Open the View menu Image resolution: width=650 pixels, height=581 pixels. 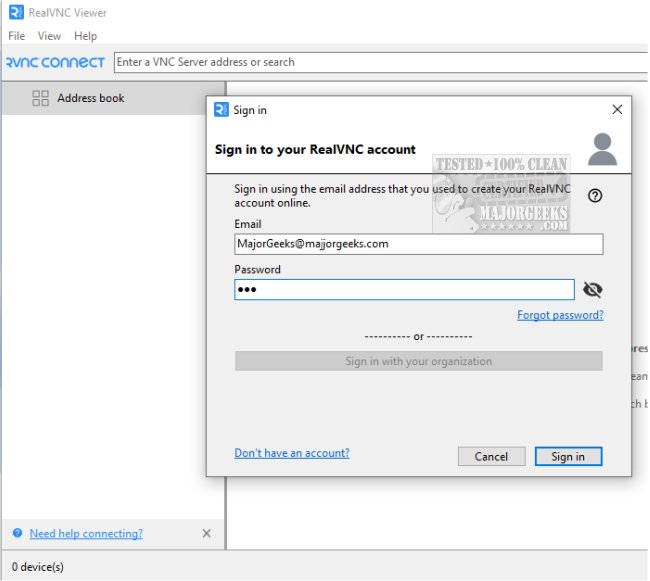click(49, 36)
